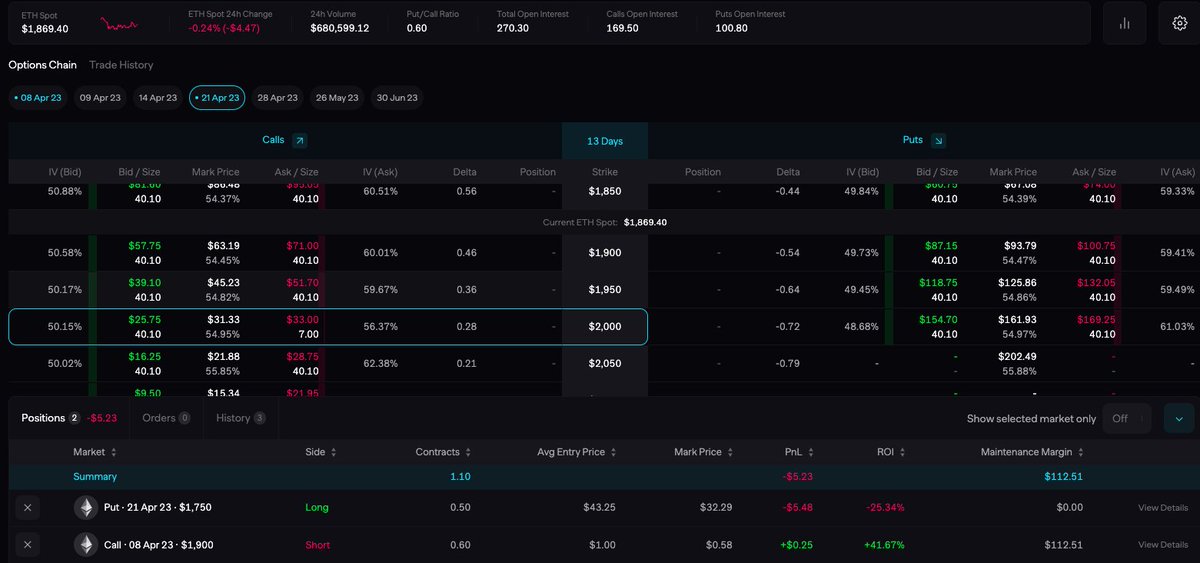Click call bid $57.75 at $1,900 strike

point(145,245)
